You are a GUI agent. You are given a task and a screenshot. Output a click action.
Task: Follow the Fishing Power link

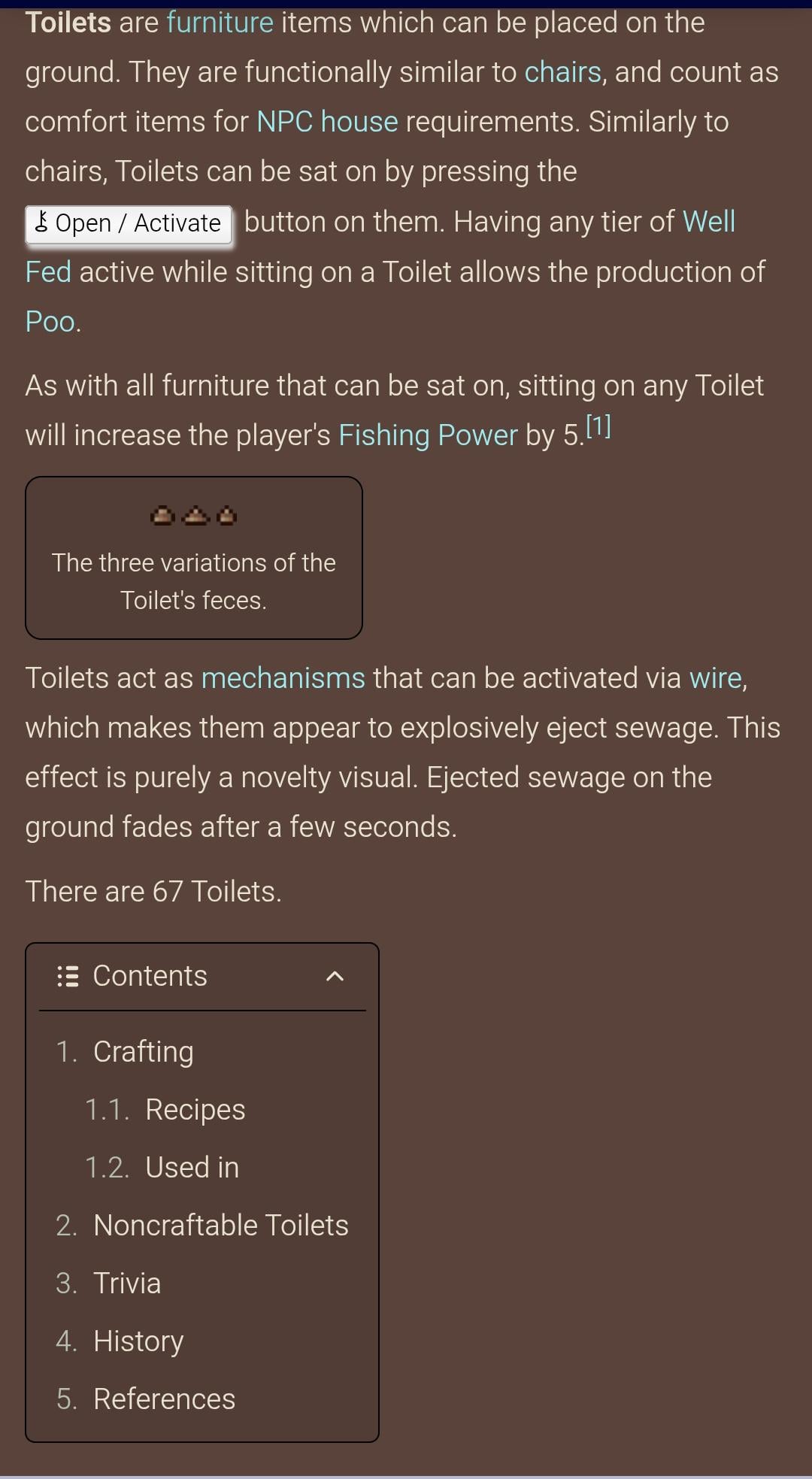tap(428, 436)
